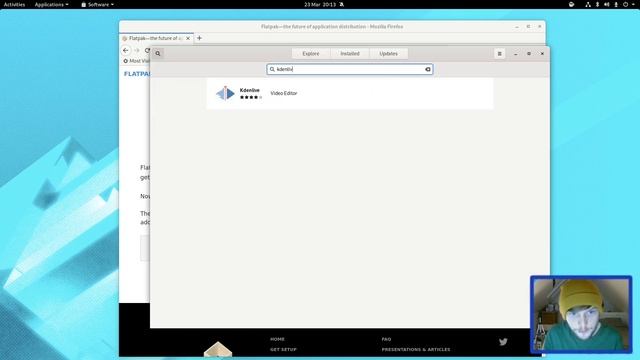The height and width of the screenshot is (360, 640).
Task: Click the Kdenlive star rating
Action: click(x=251, y=98)
